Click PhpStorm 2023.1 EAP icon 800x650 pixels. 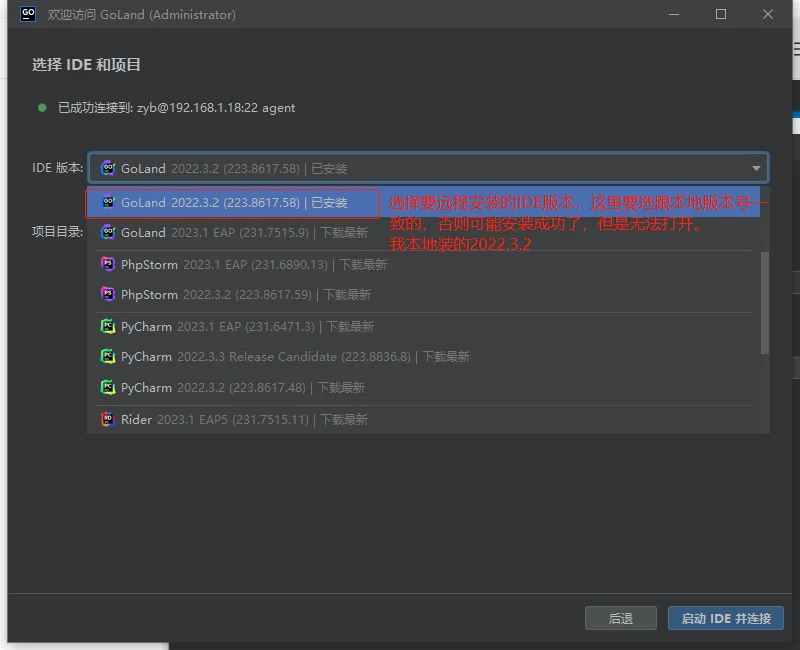click(x=108, y=264)
